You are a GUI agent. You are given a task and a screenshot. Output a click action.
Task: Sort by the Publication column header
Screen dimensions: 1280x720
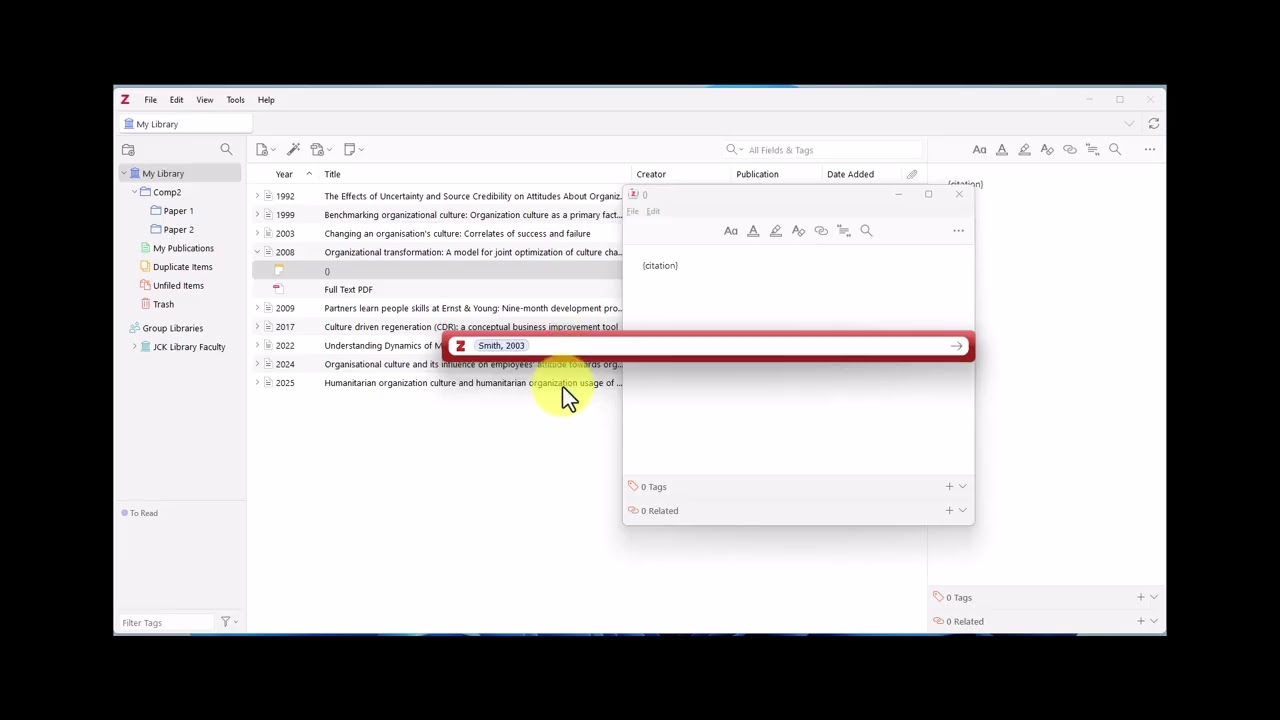click(757, 174)
